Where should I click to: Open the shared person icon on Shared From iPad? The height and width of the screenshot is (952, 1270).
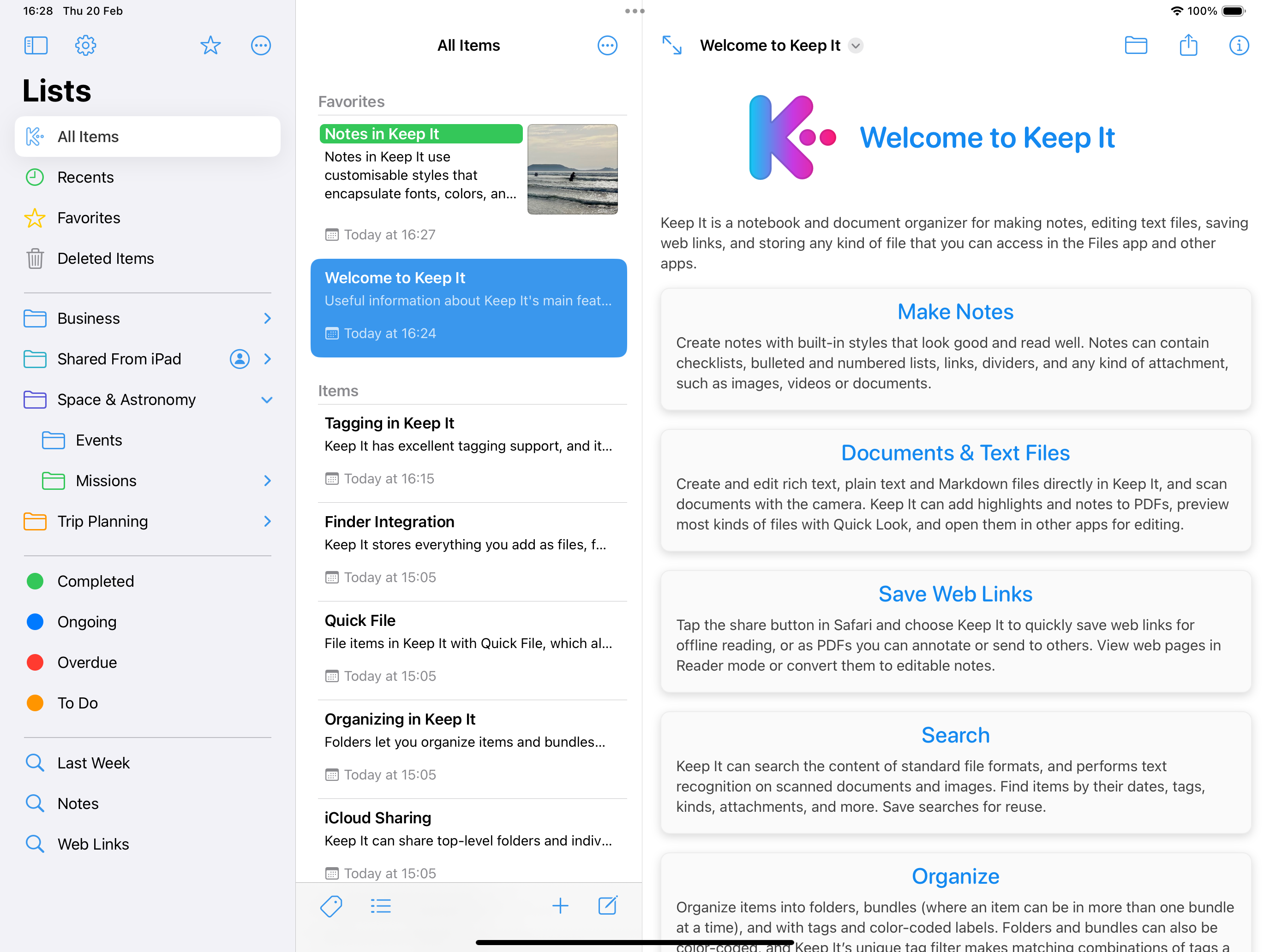240,359
